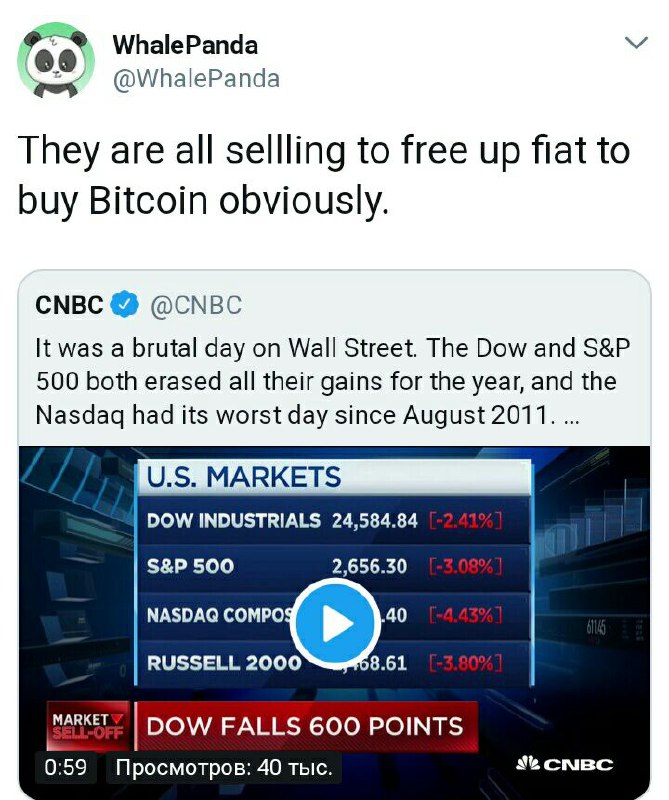Click the @CNBC handle
The image size is (669, 800).
[x=196, y=305]
